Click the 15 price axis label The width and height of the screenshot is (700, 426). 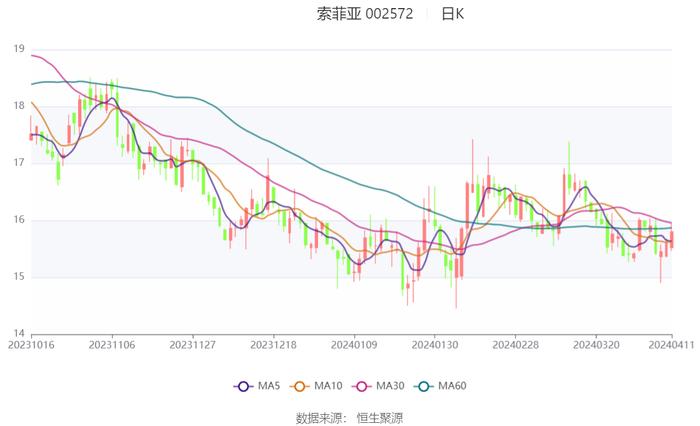tap(19, 277)
